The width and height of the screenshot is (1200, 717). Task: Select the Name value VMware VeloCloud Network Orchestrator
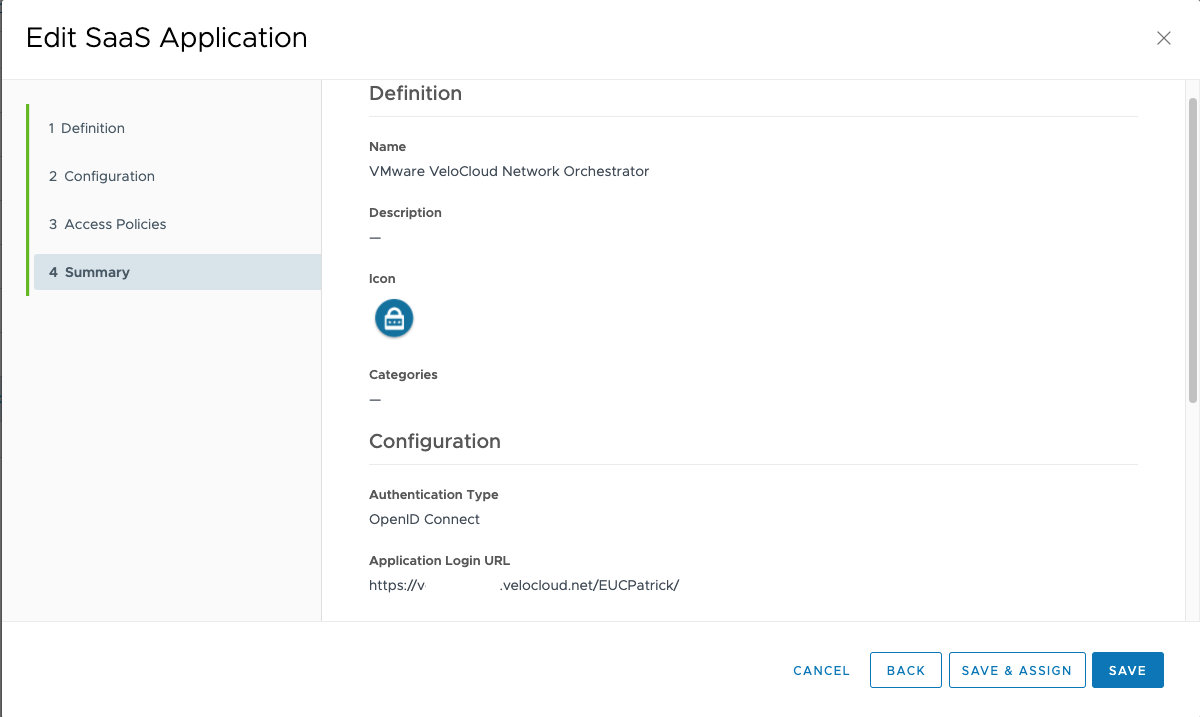509,171
